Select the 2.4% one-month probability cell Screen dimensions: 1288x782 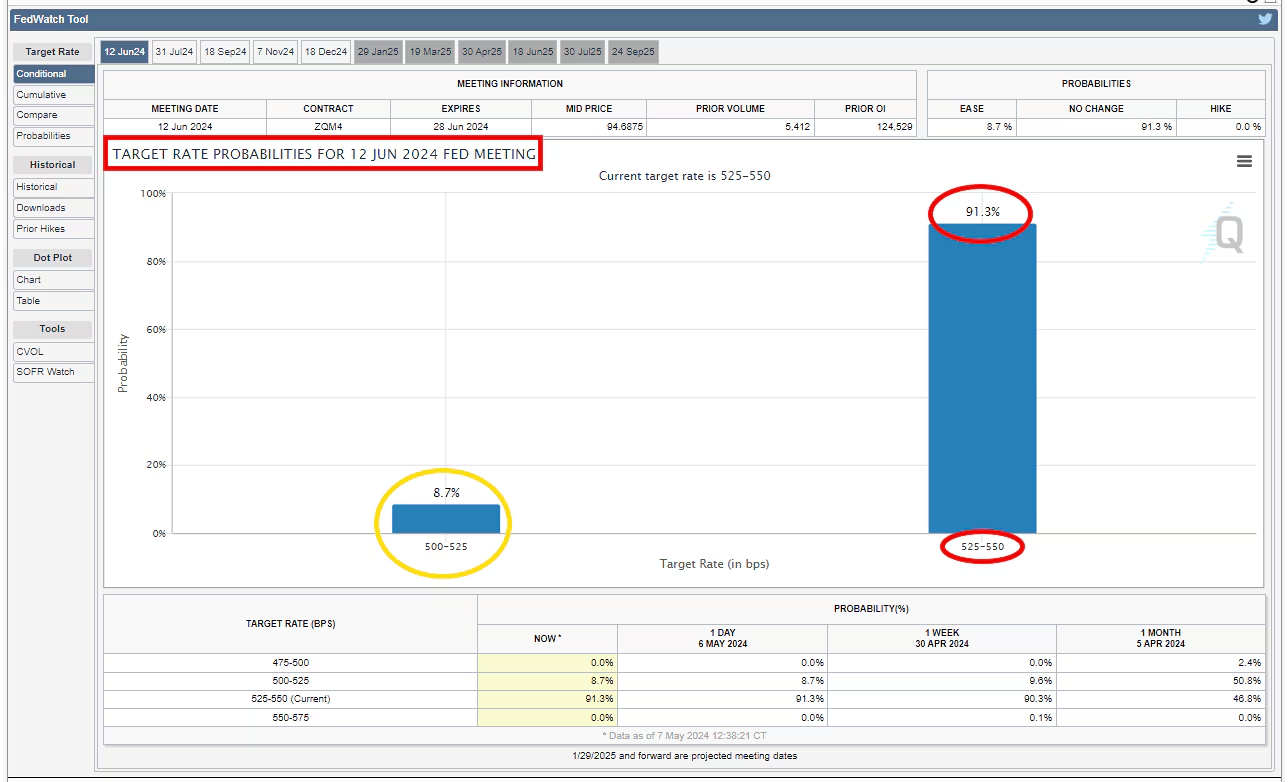[1160, 663]
